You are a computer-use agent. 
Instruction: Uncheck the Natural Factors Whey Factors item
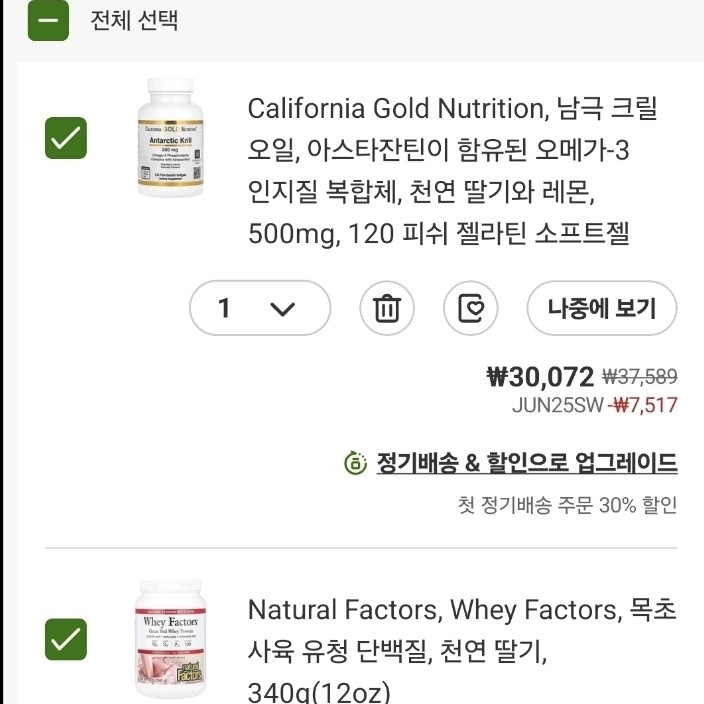click(67, 640)
